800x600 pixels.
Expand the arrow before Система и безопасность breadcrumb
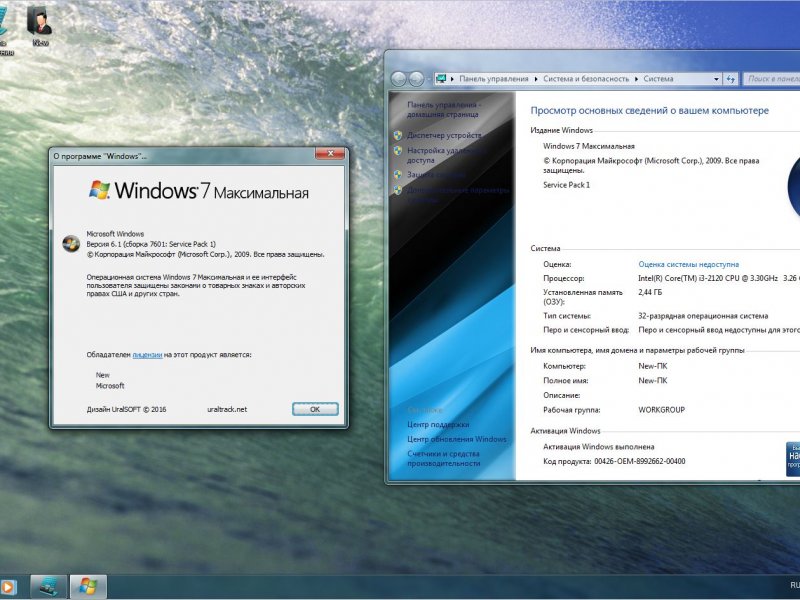(536, 79)
